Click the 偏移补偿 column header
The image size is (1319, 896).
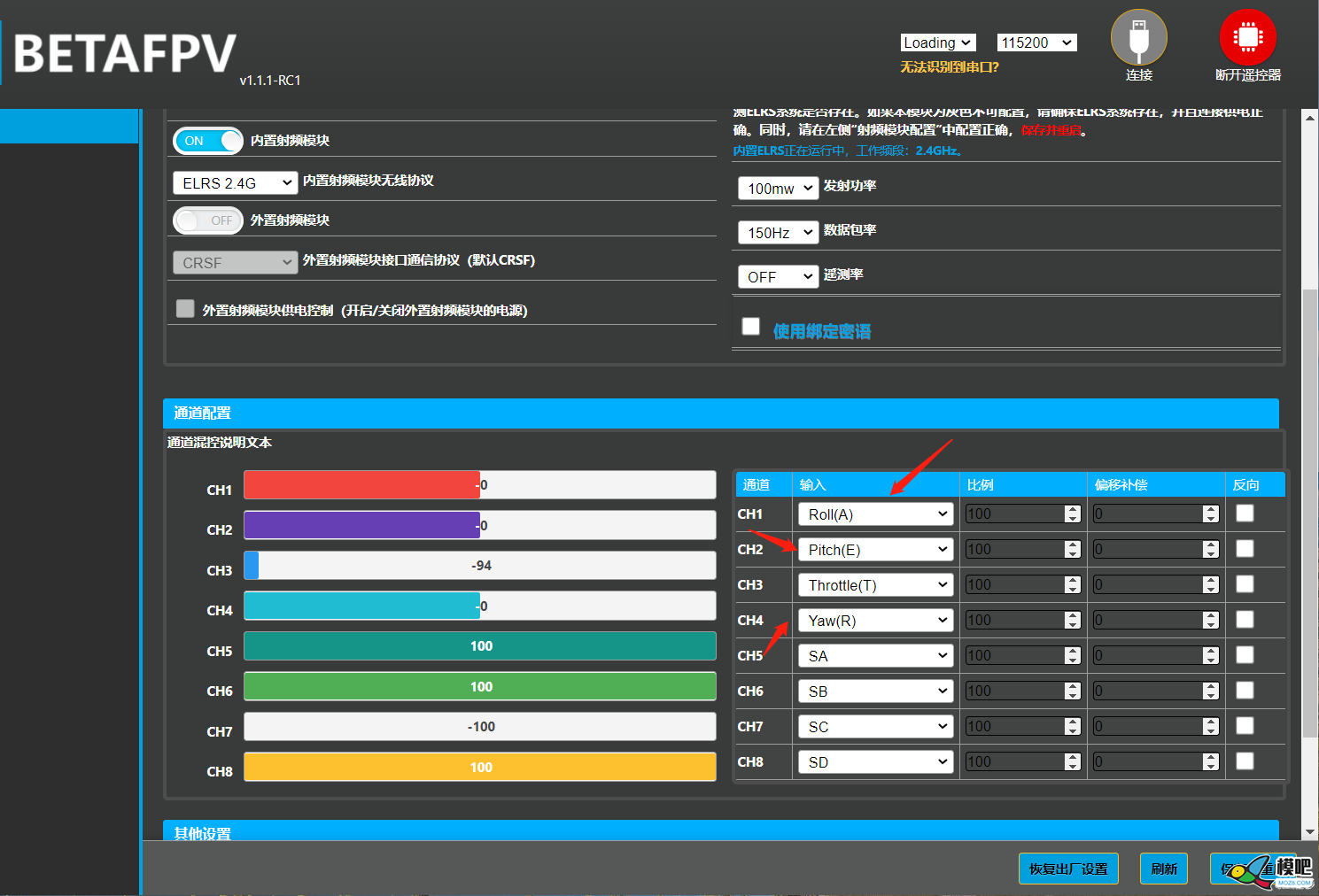[1121, 484]
